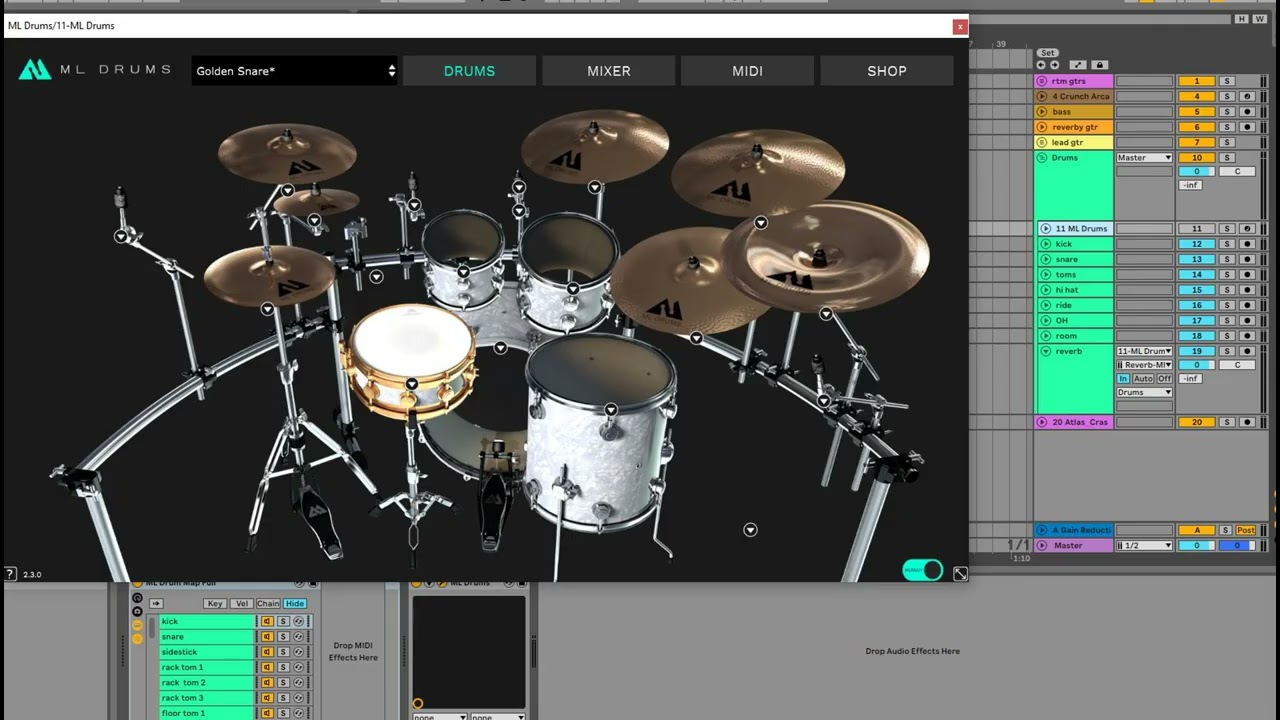1280x720 pixels.
Task: Open the help question mark in ML Drums
Action: (10, 574)
